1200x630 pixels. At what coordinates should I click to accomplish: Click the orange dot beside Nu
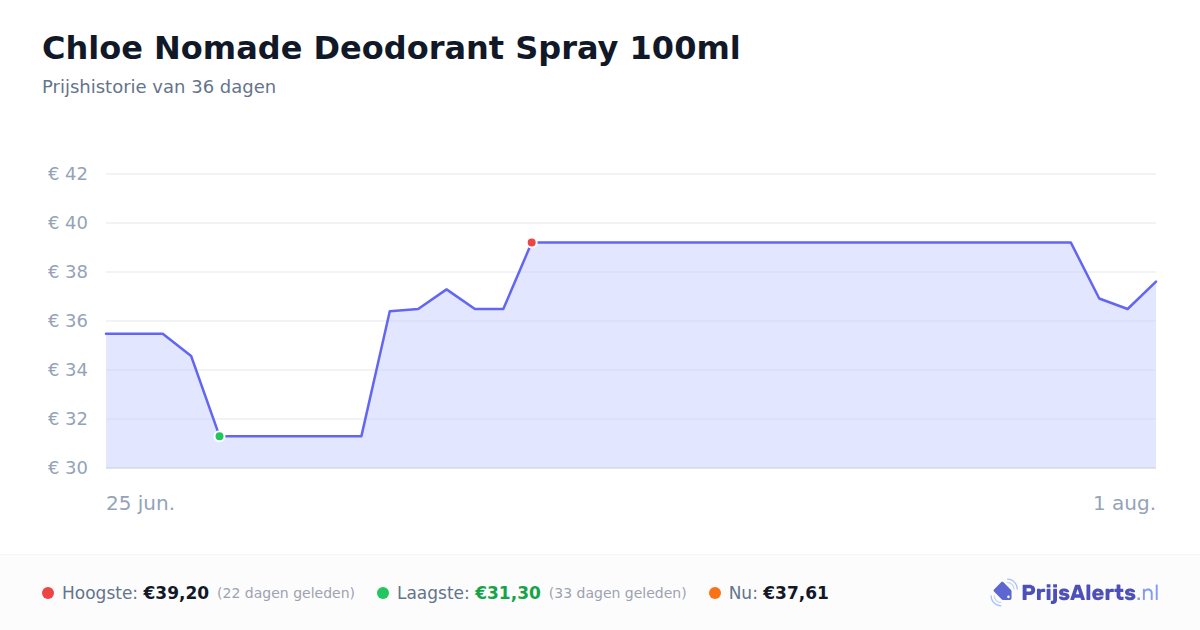(x=715, y=593)
